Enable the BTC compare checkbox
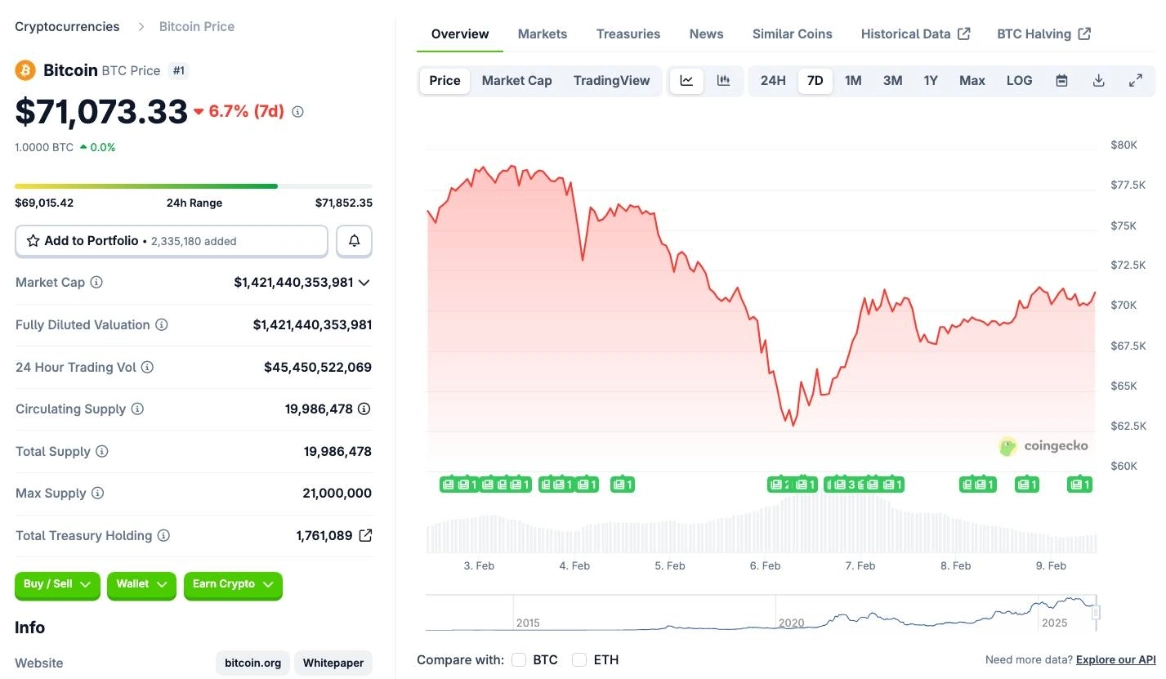This screenshot has width=1166, height=679. pos(519,660)
